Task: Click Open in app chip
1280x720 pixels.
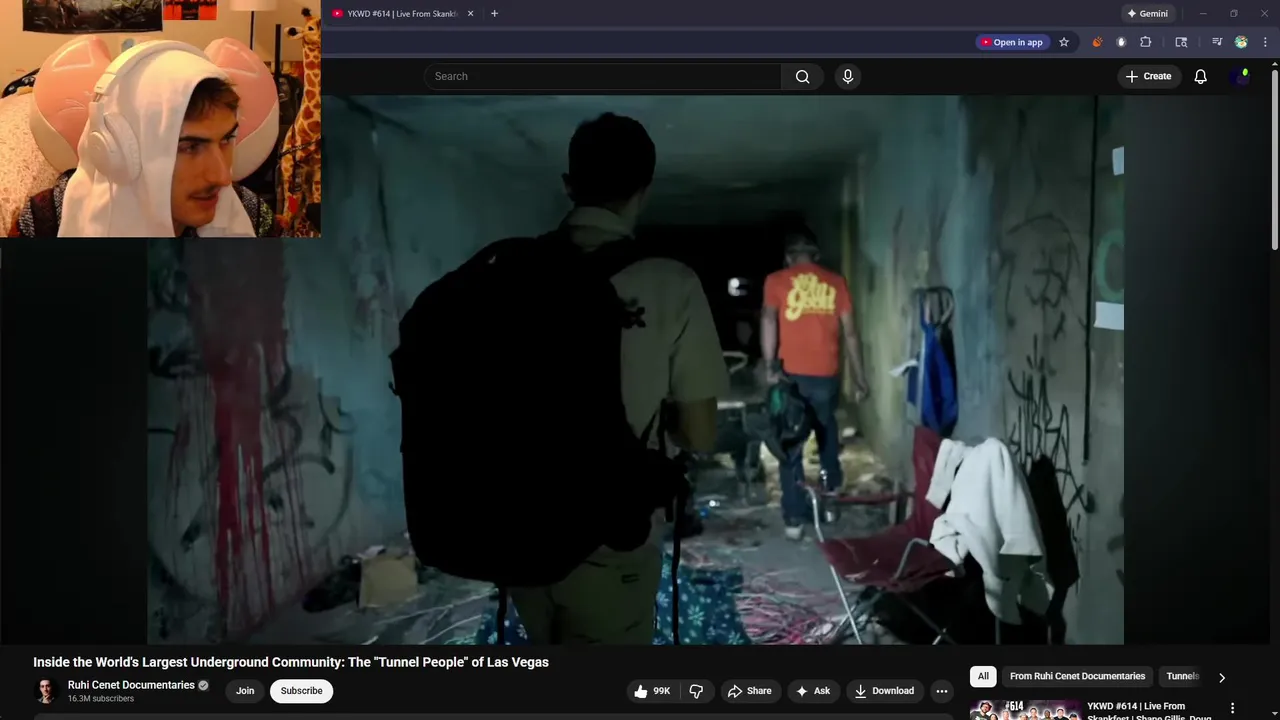Action: 1012,42
